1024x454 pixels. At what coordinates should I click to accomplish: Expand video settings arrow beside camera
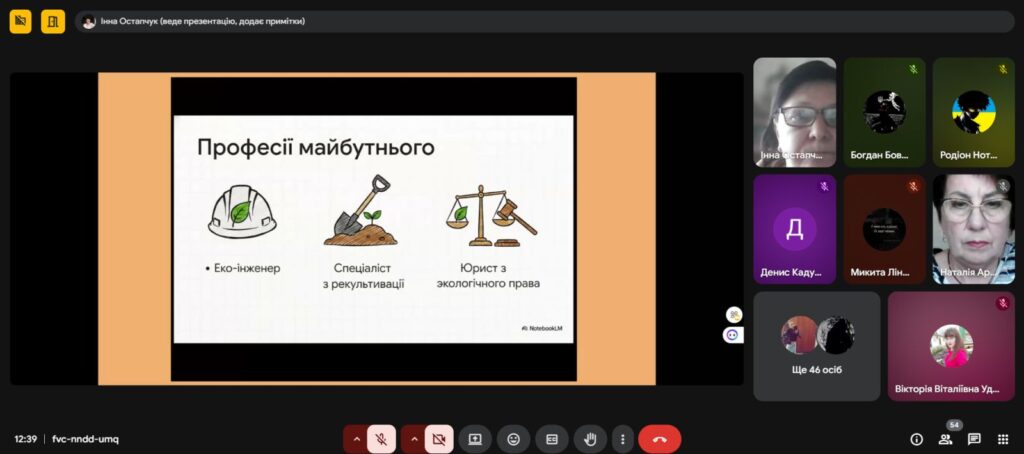pyautogui.click(x=413, y=439)
